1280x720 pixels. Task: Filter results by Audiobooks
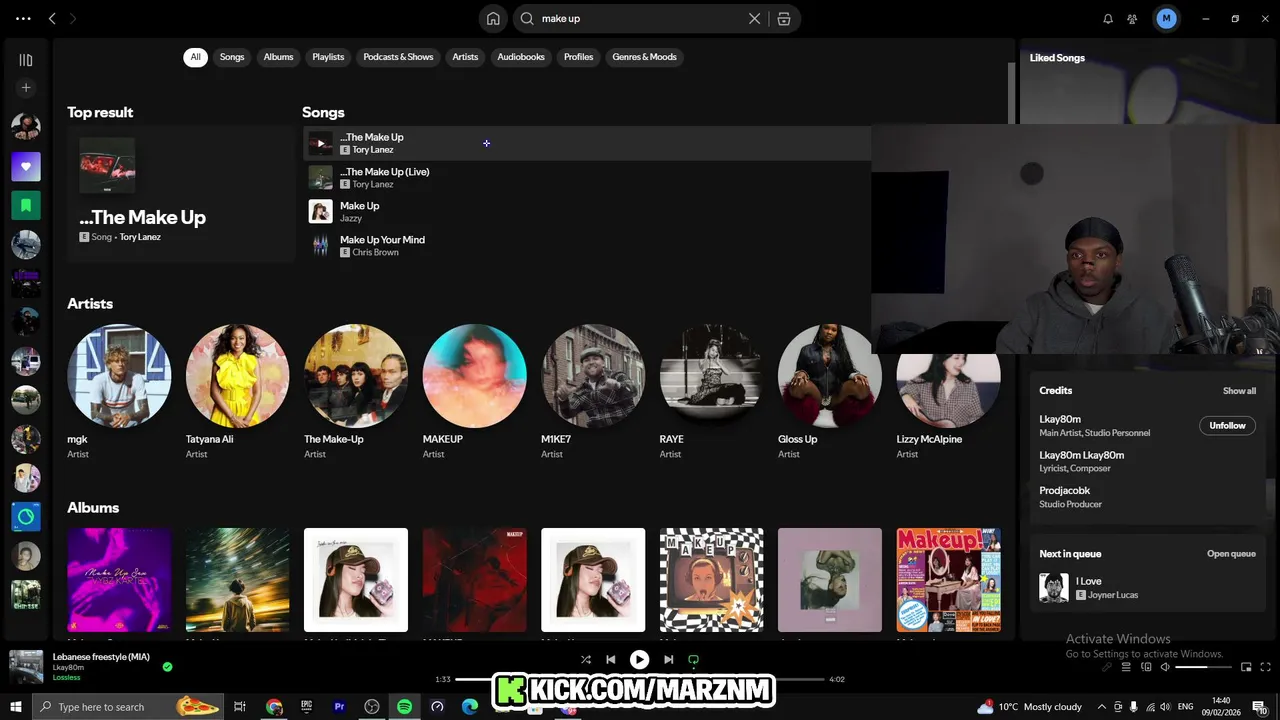click(x=521, y=57)
